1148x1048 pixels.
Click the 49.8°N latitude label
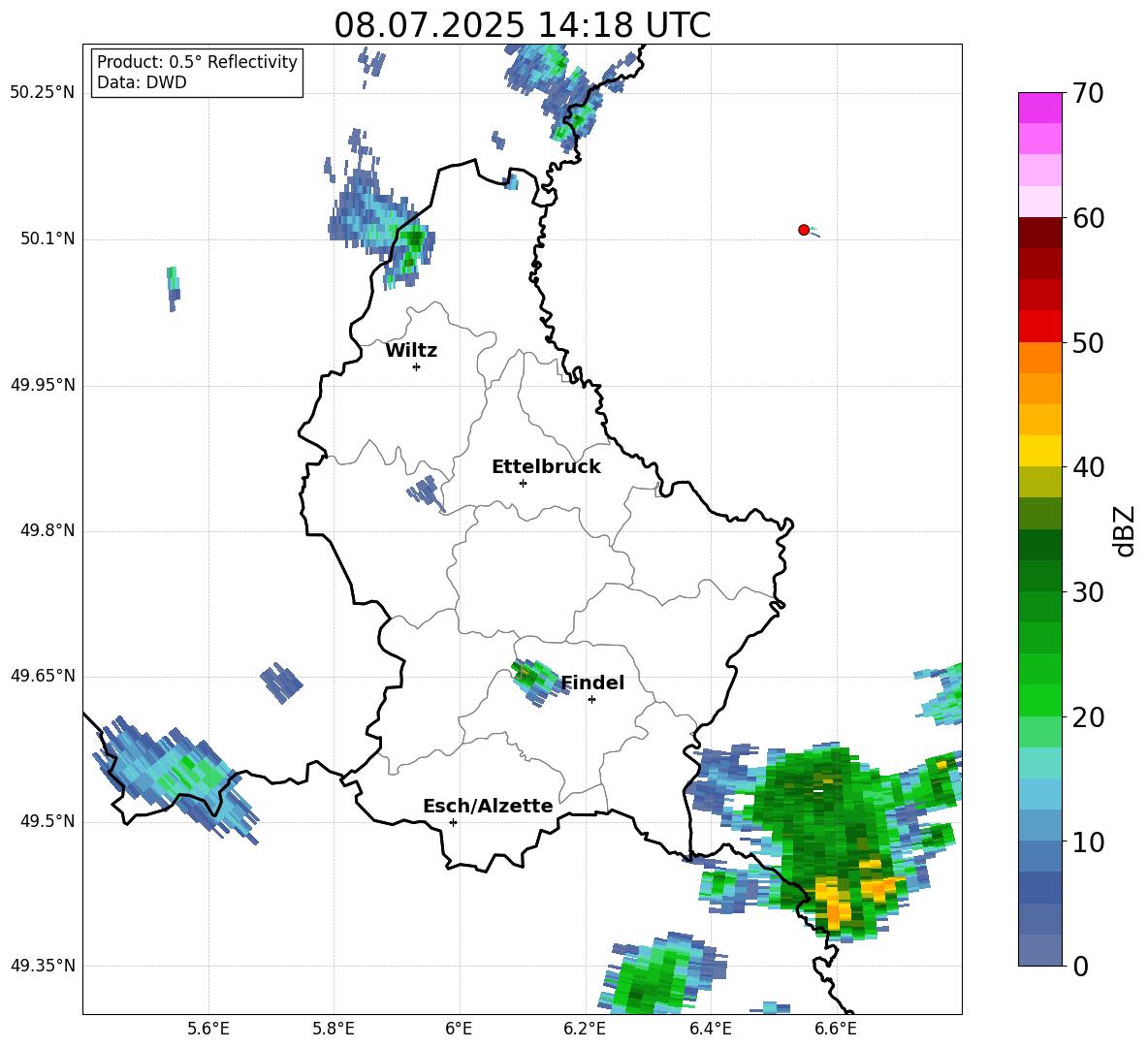pos(48,530)
